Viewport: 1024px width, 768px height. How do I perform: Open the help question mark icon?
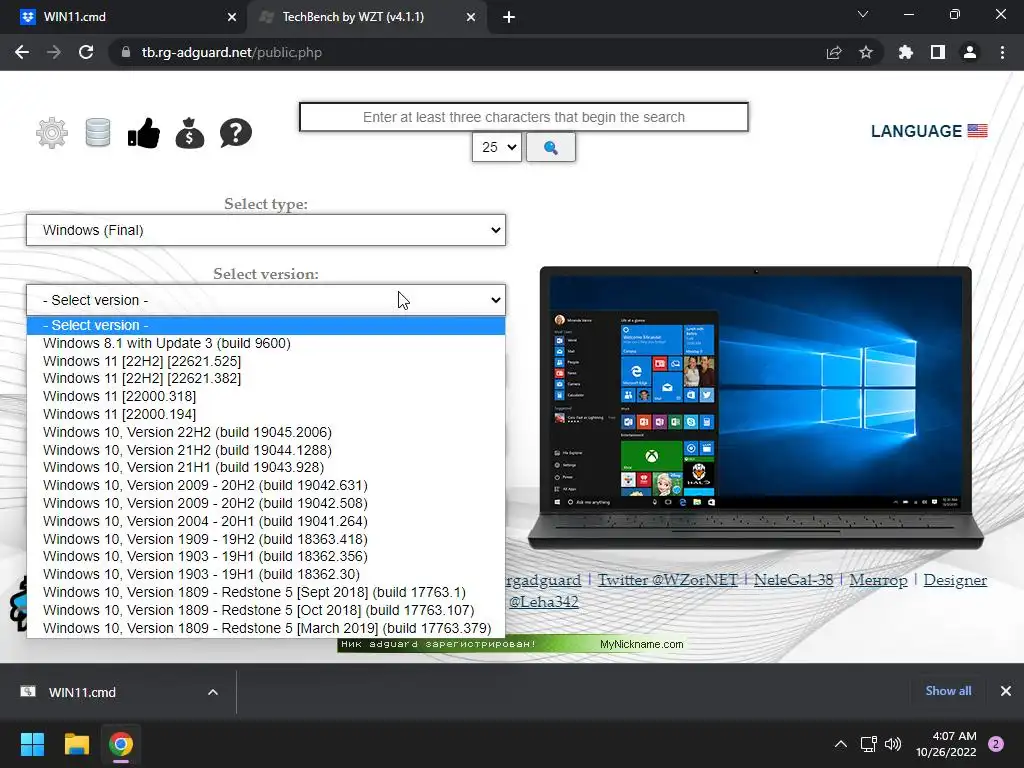tap(236, 133)
